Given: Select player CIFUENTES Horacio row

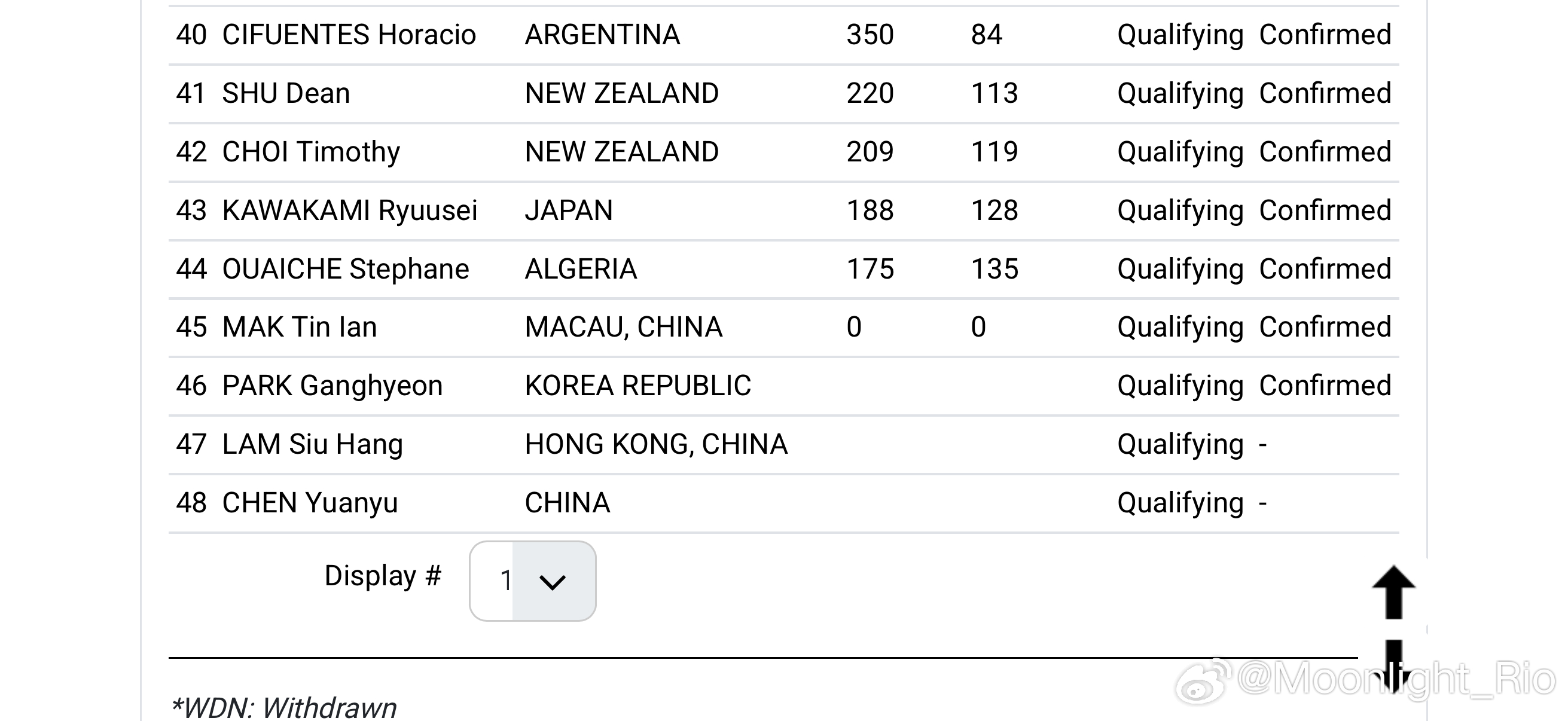Looking at the screenshot, I should pyautogui.click(x=783, y=35).
